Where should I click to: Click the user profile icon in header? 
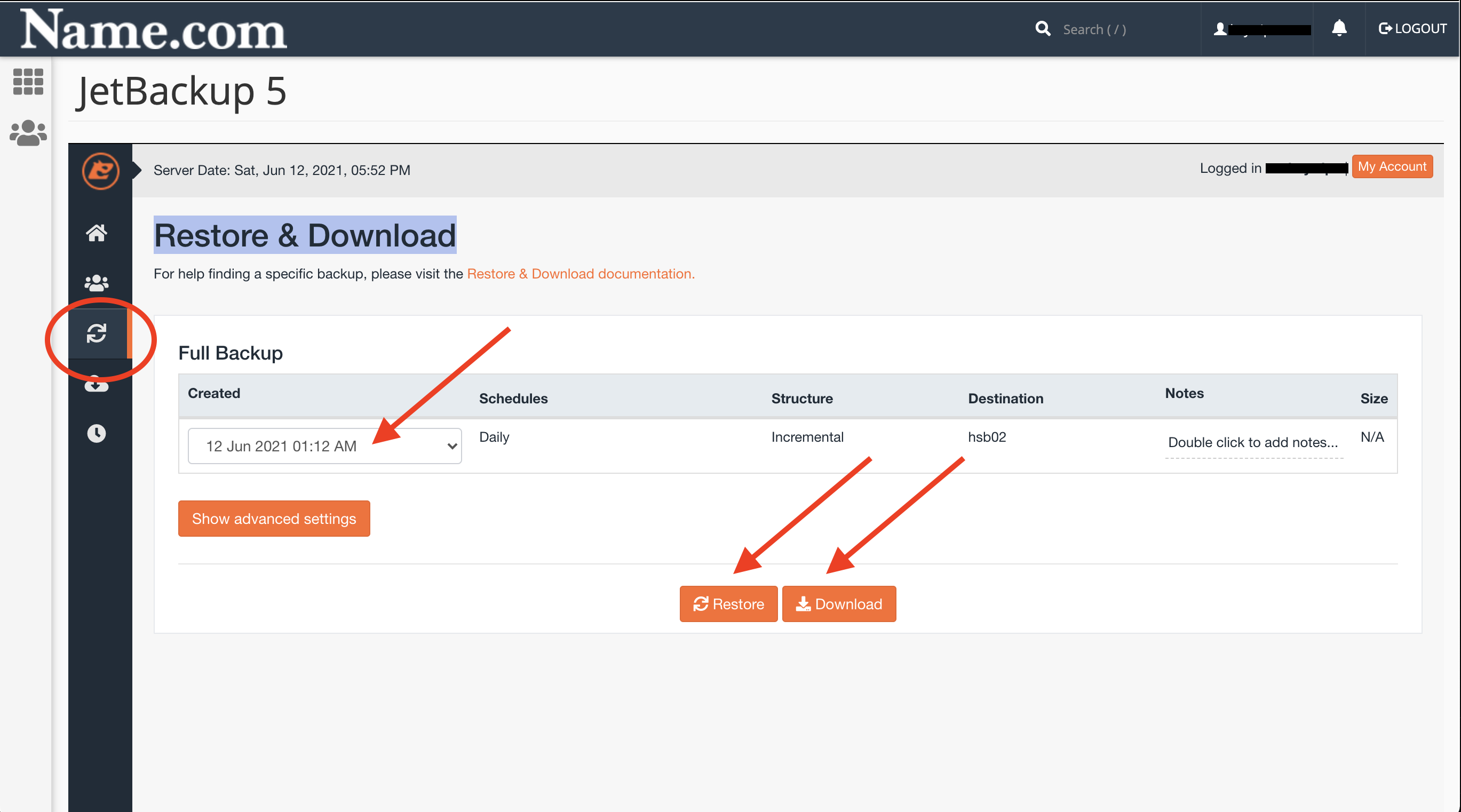click(x=1220, y=29)
